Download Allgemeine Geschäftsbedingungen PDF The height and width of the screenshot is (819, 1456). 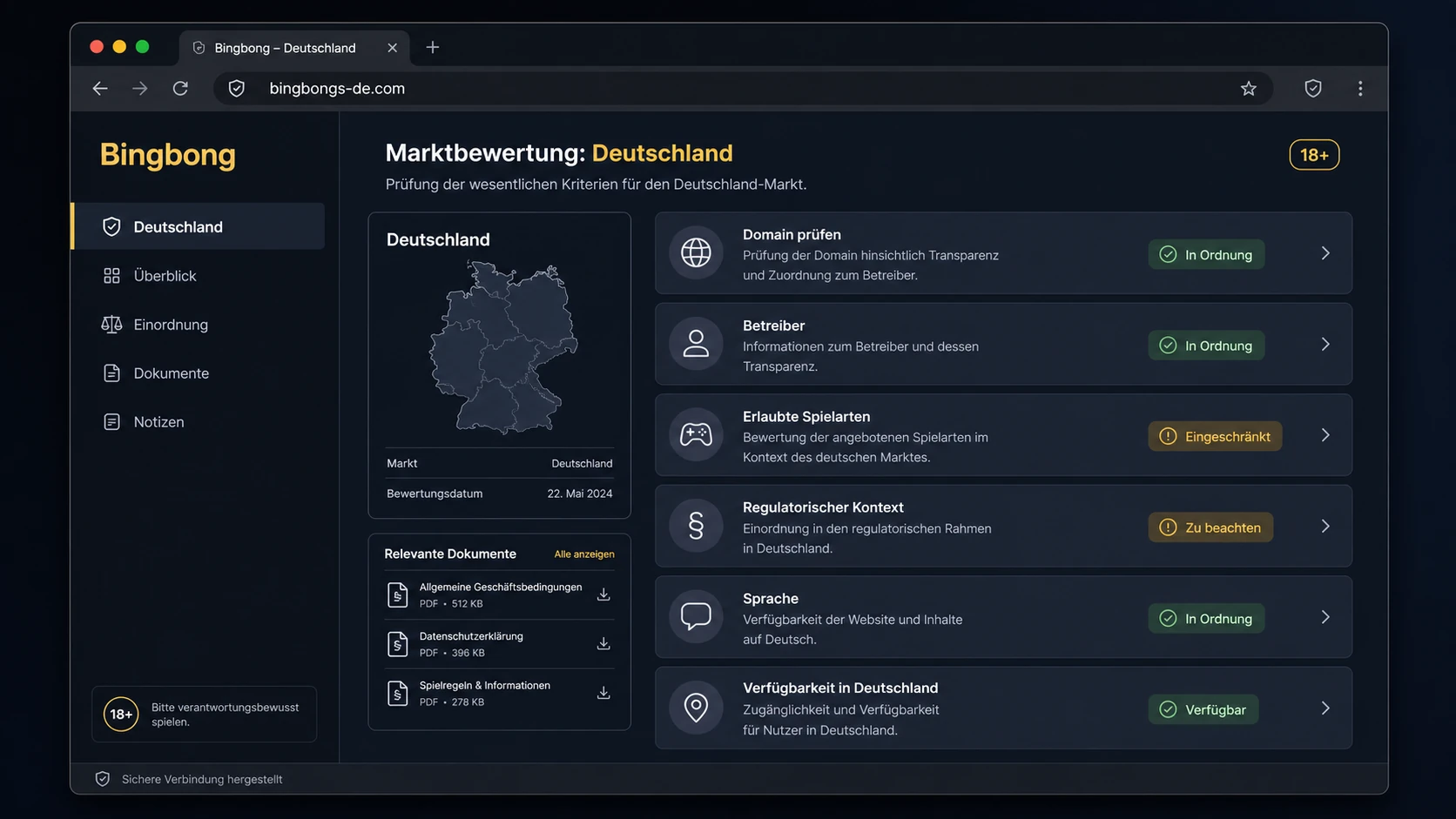click(603, 594)
